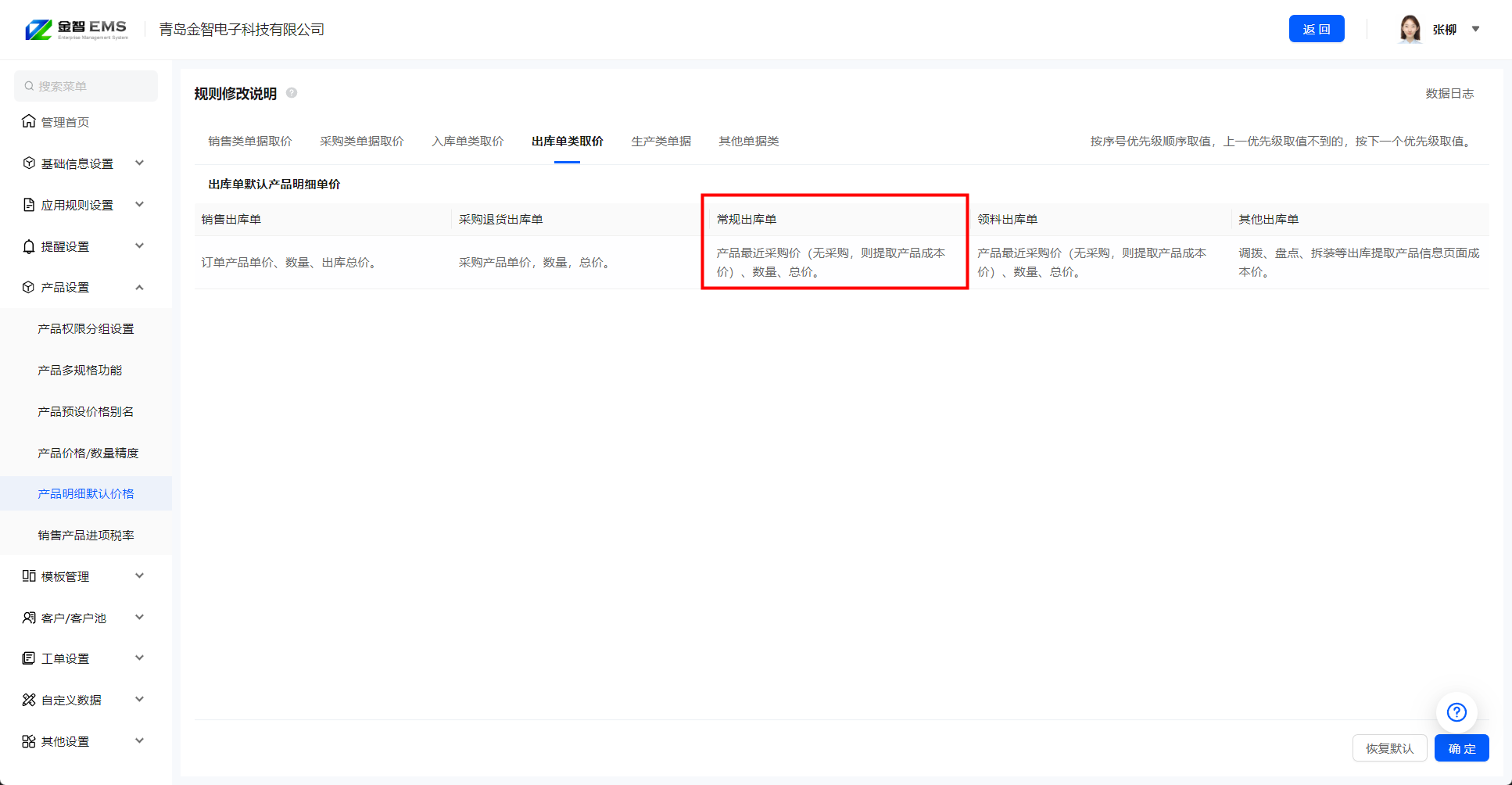The height and width of the screenshot is (785, 1512).
Task: Select 产品明细默认价格 submenu item
Action: click(x=86, y=493)
